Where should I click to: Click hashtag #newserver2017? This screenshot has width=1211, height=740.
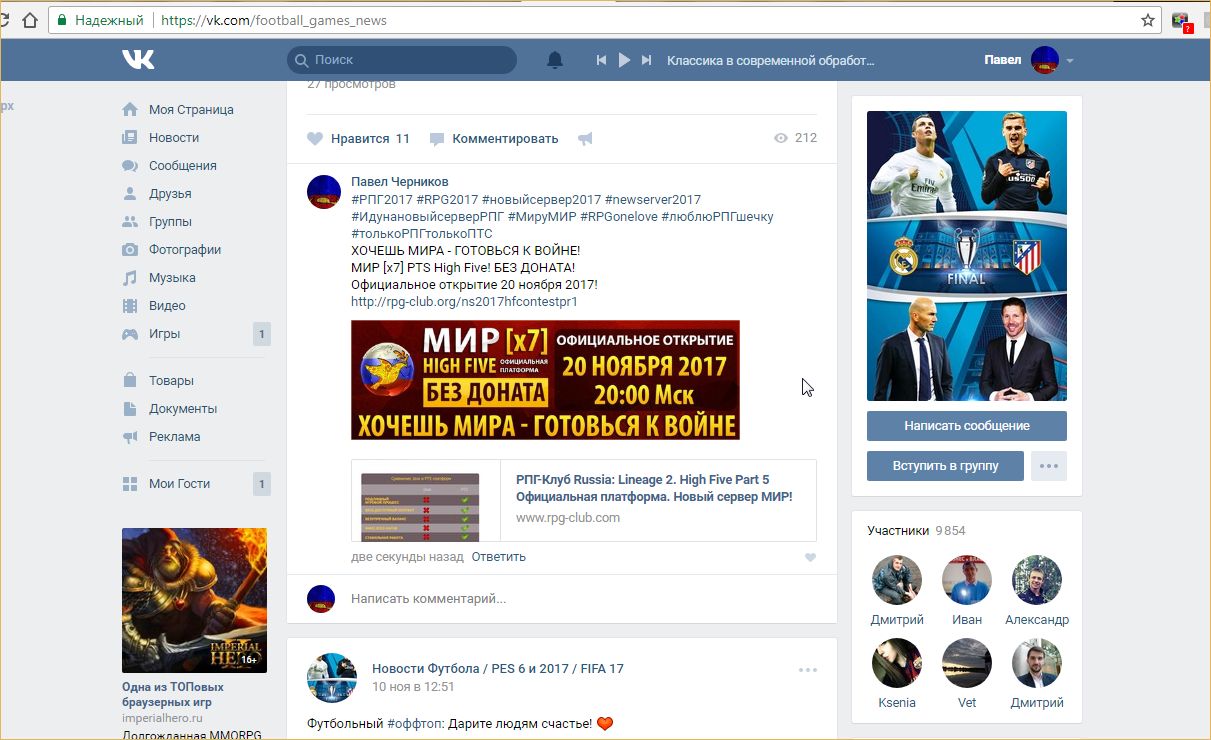click(x=653, y=200)
